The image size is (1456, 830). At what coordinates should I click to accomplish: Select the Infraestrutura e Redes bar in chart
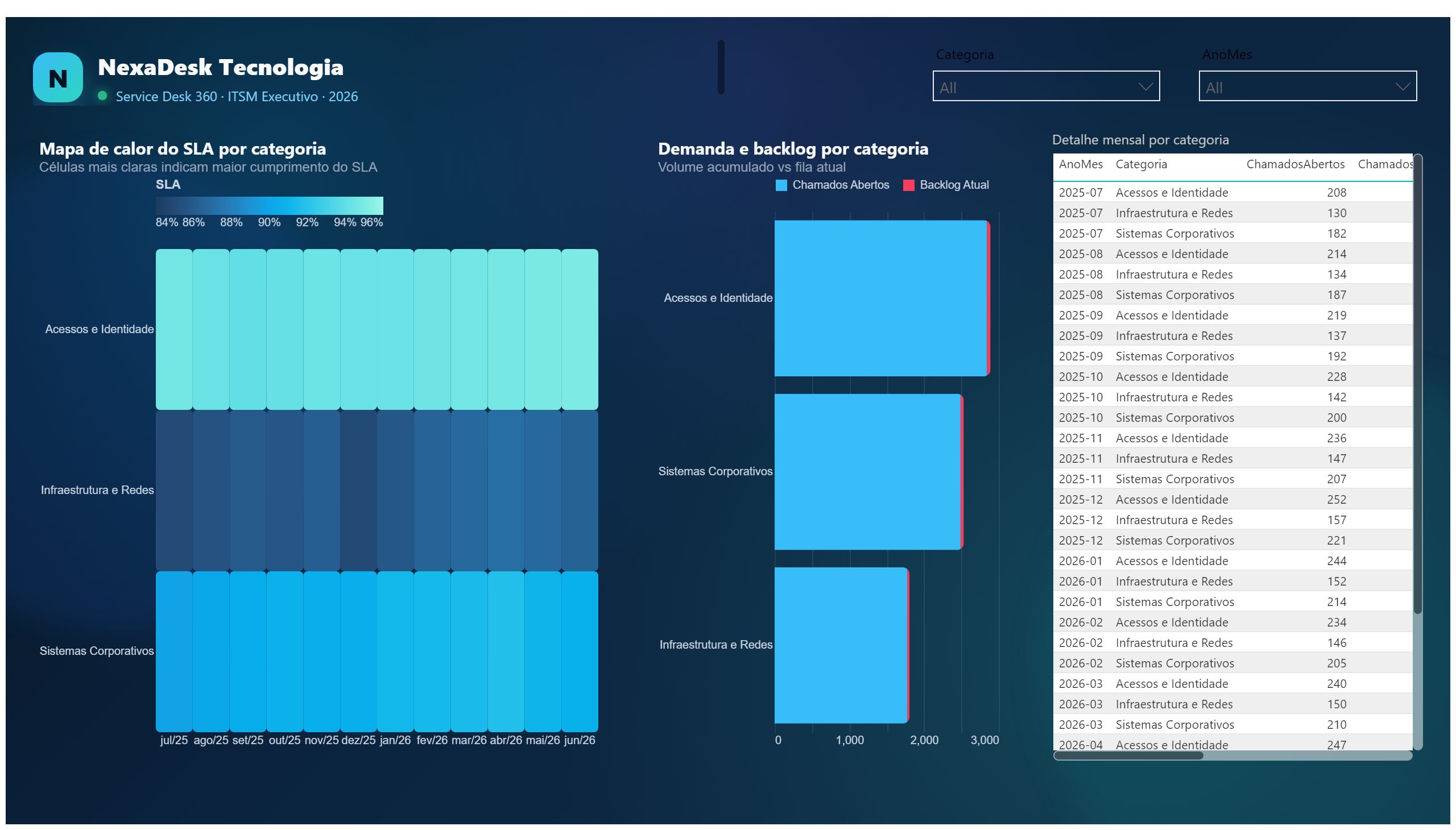[840, 645]
